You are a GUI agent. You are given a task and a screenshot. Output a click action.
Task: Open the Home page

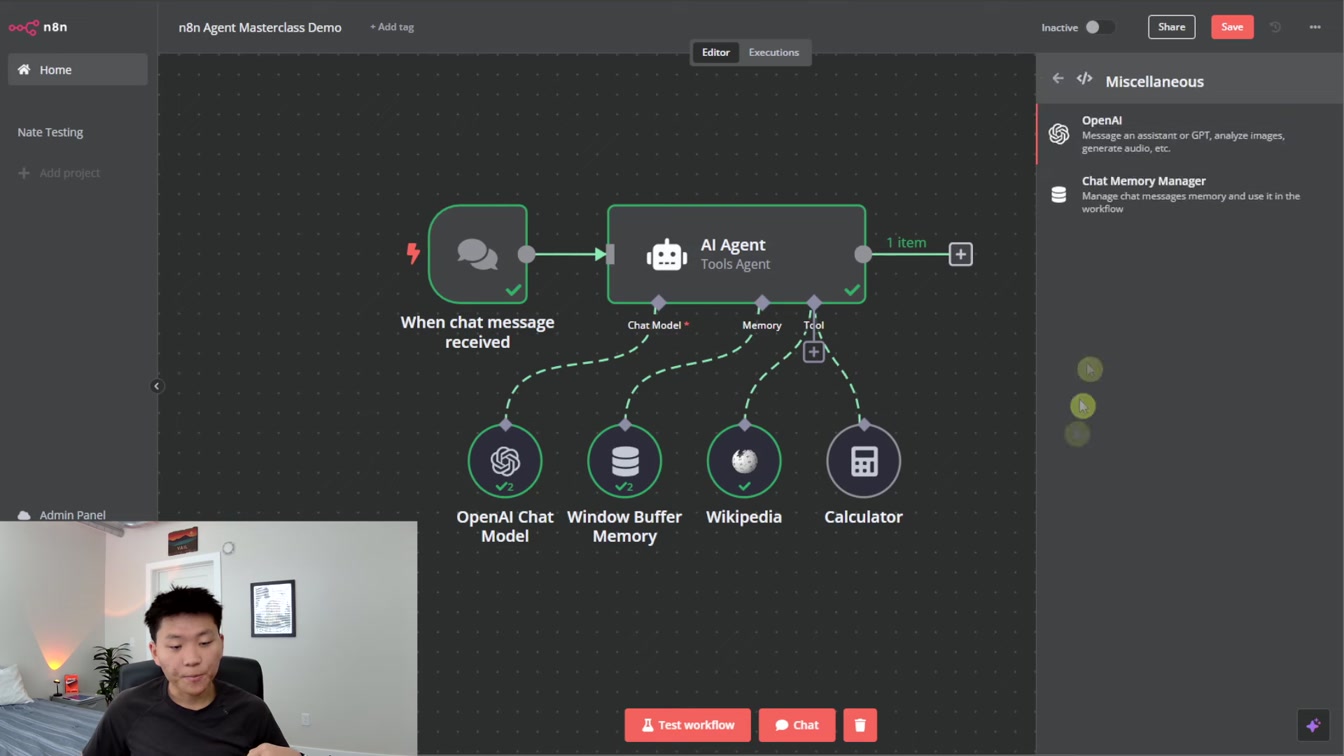(78, 70)
